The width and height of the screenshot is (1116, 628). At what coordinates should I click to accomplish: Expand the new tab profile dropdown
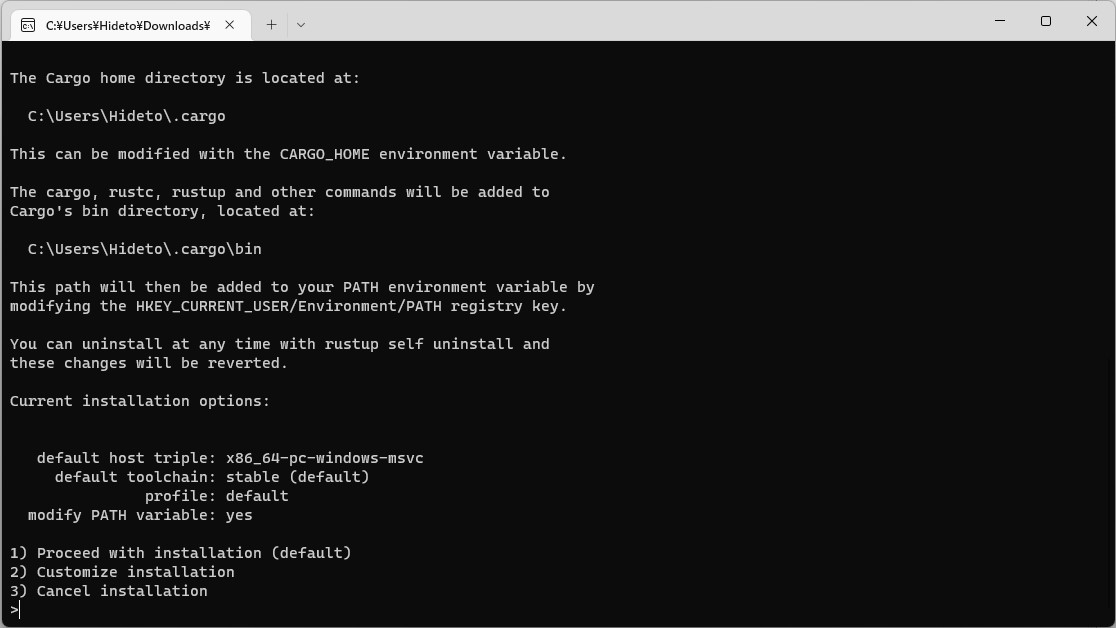click(301, 25)
